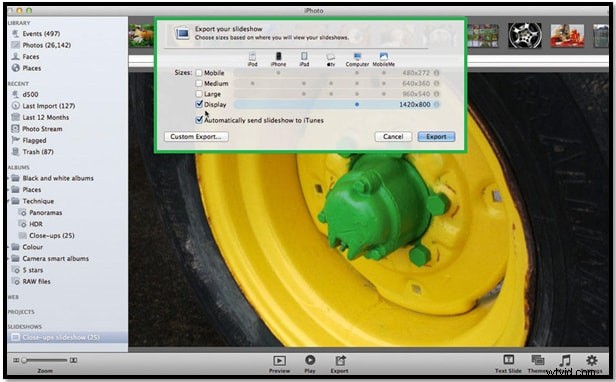Open the d500 recent event

(x=25, y=94)
